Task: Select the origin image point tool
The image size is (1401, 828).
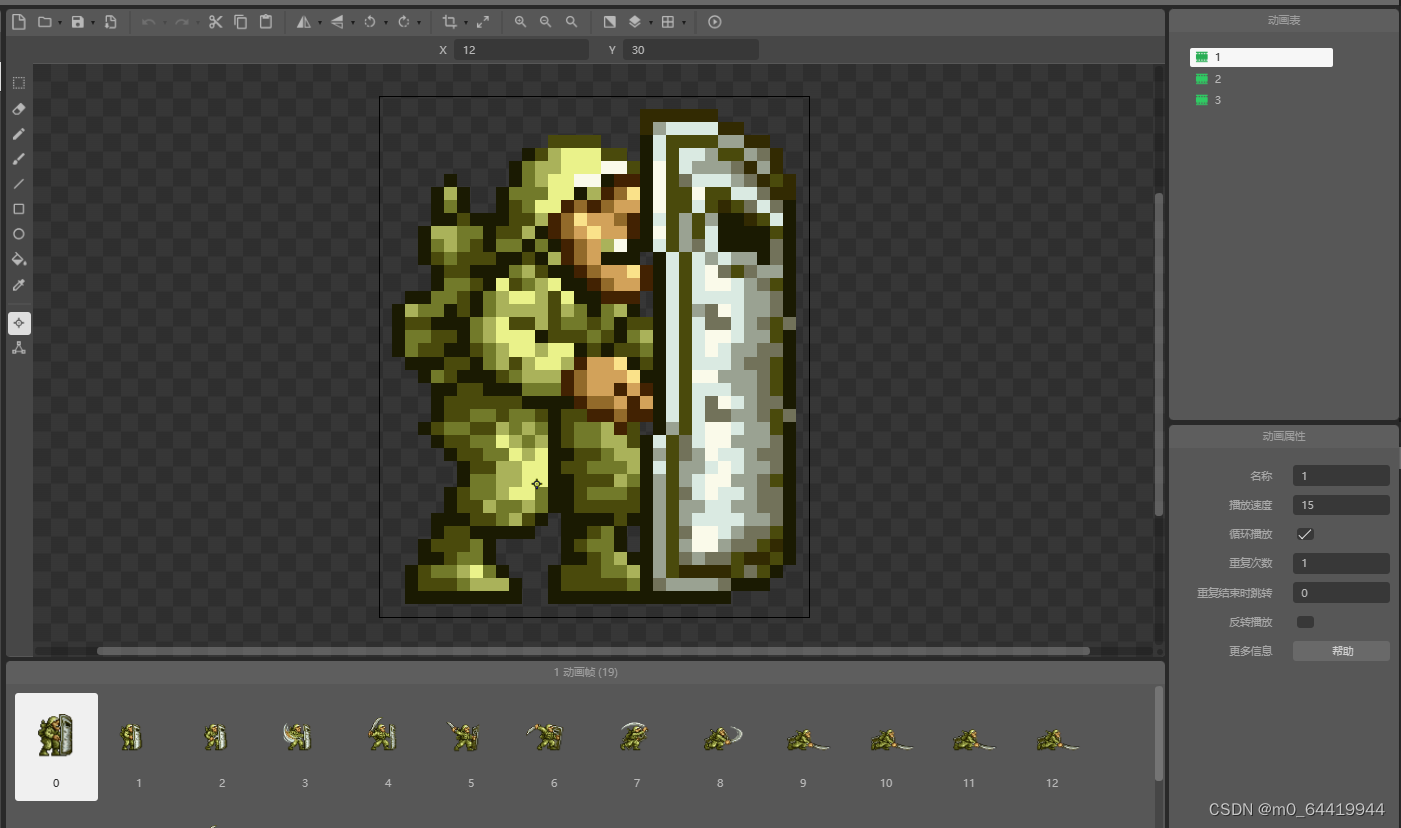Action: [18, 323]
